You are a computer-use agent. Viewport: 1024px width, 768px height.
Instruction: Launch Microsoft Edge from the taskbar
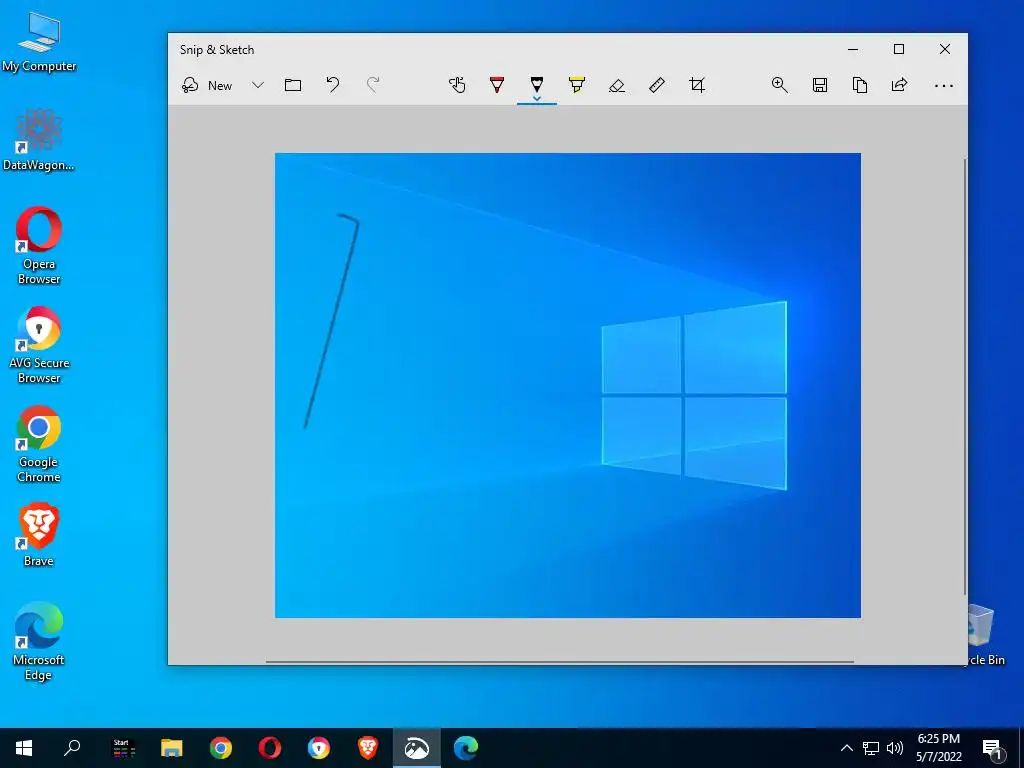pos(466,748)
